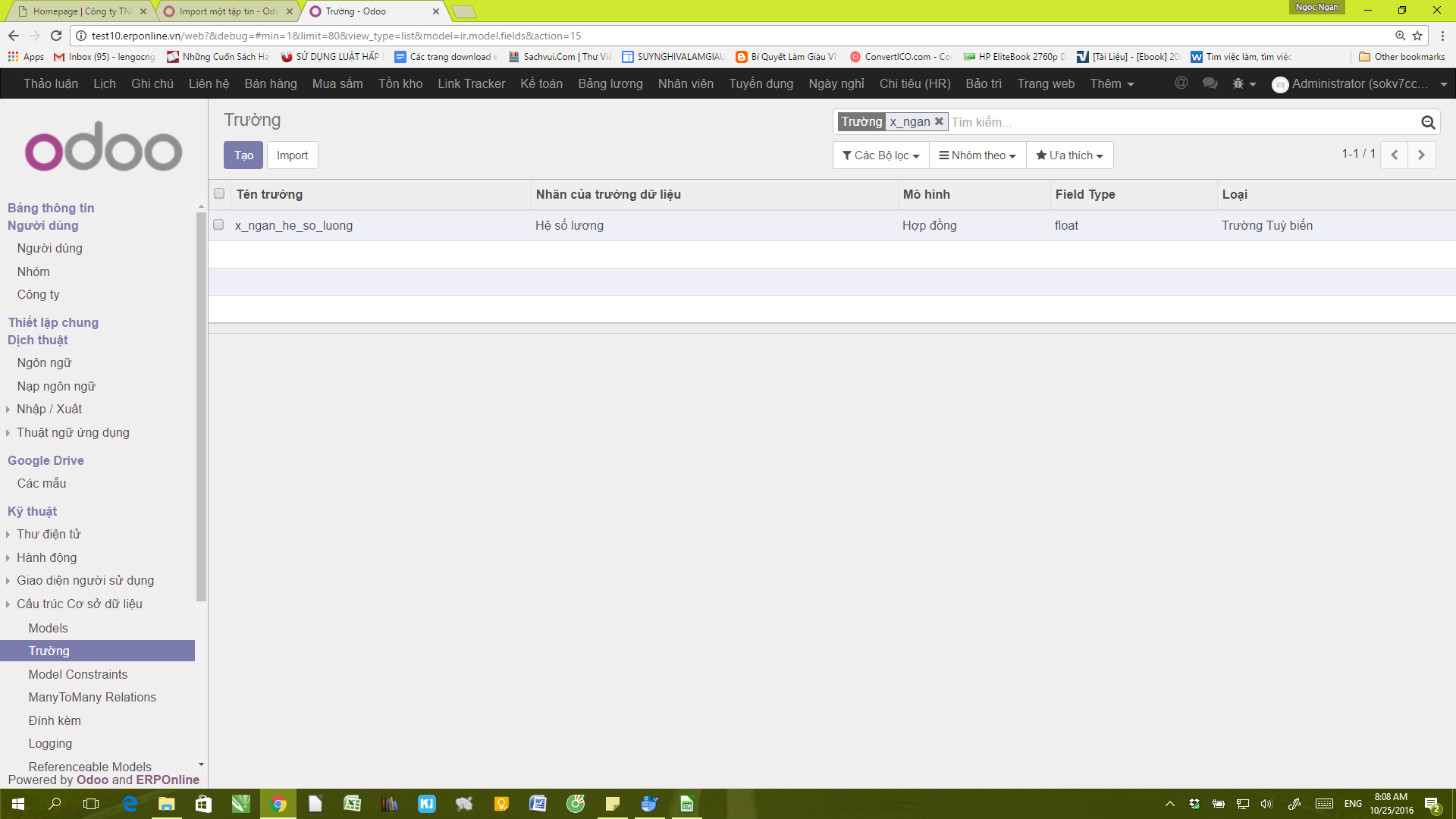The image size is (1456, 819).
Task: Click the next page arrow icon
Action: click(1422, 155)
